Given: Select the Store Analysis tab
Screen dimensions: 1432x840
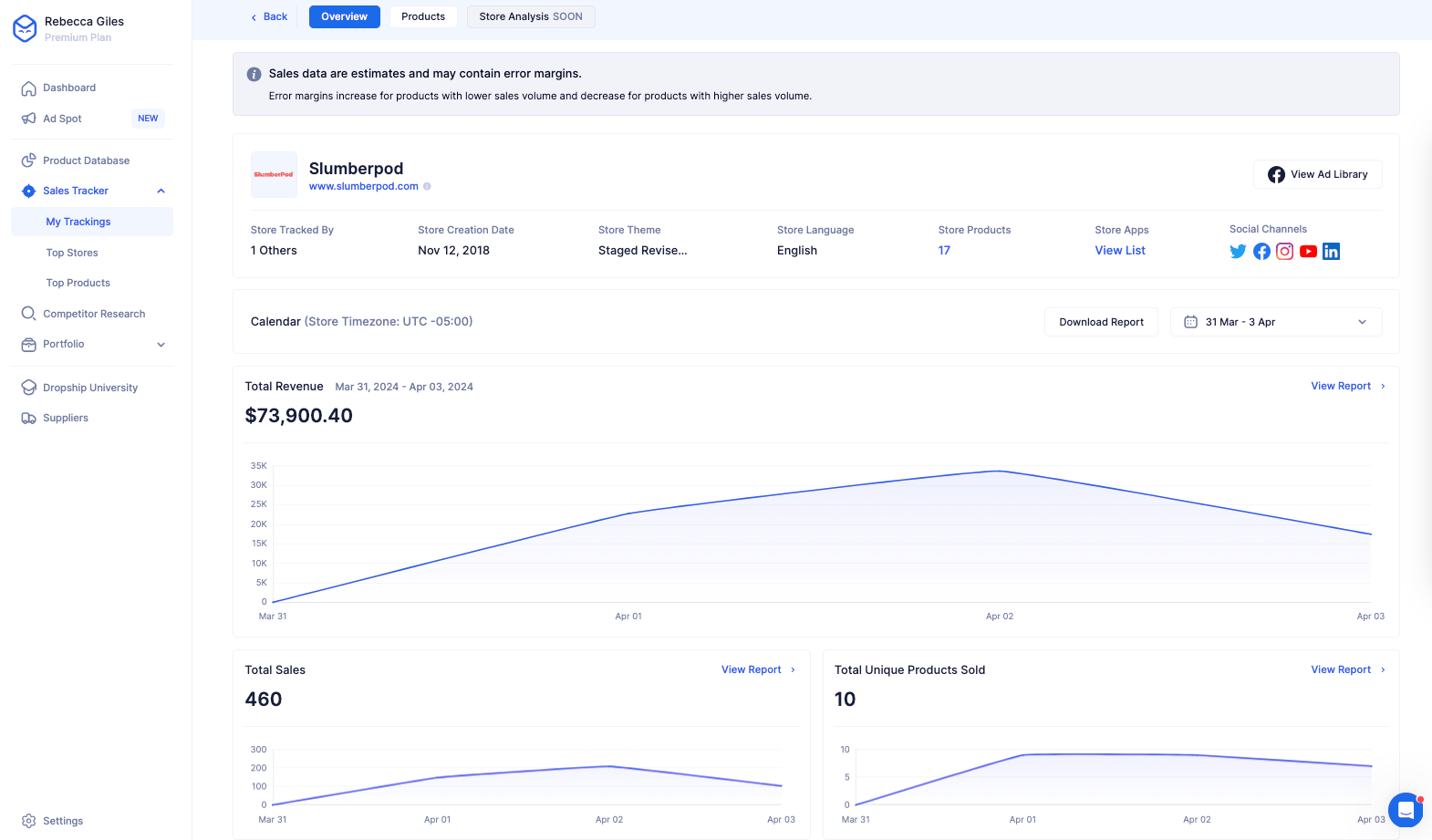Looking at the screenshot, I should (530, 16).
